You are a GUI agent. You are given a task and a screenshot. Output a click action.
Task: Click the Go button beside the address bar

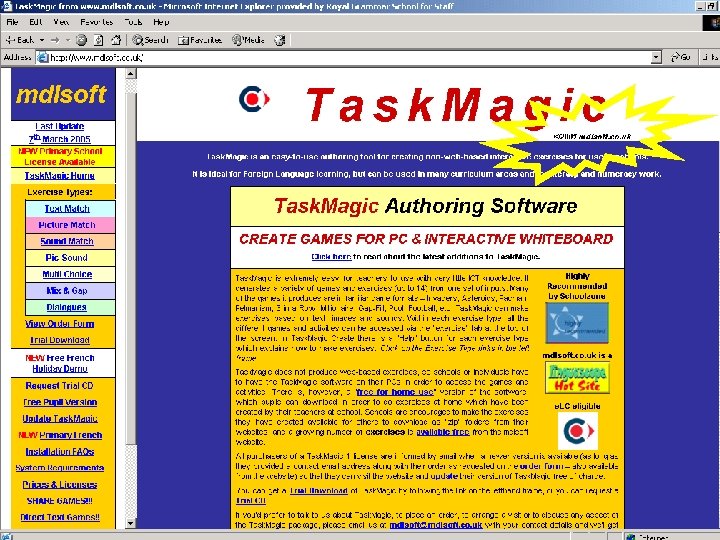(x=681, y=57)
